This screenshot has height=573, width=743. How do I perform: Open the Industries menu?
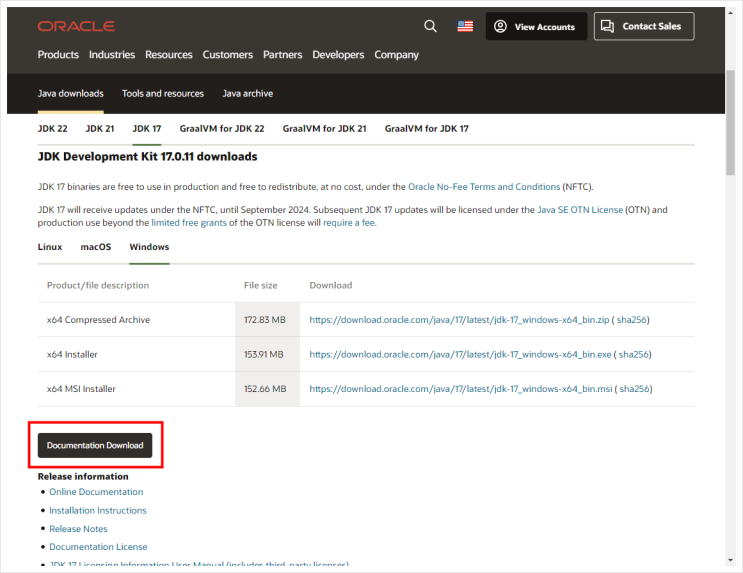112,55
